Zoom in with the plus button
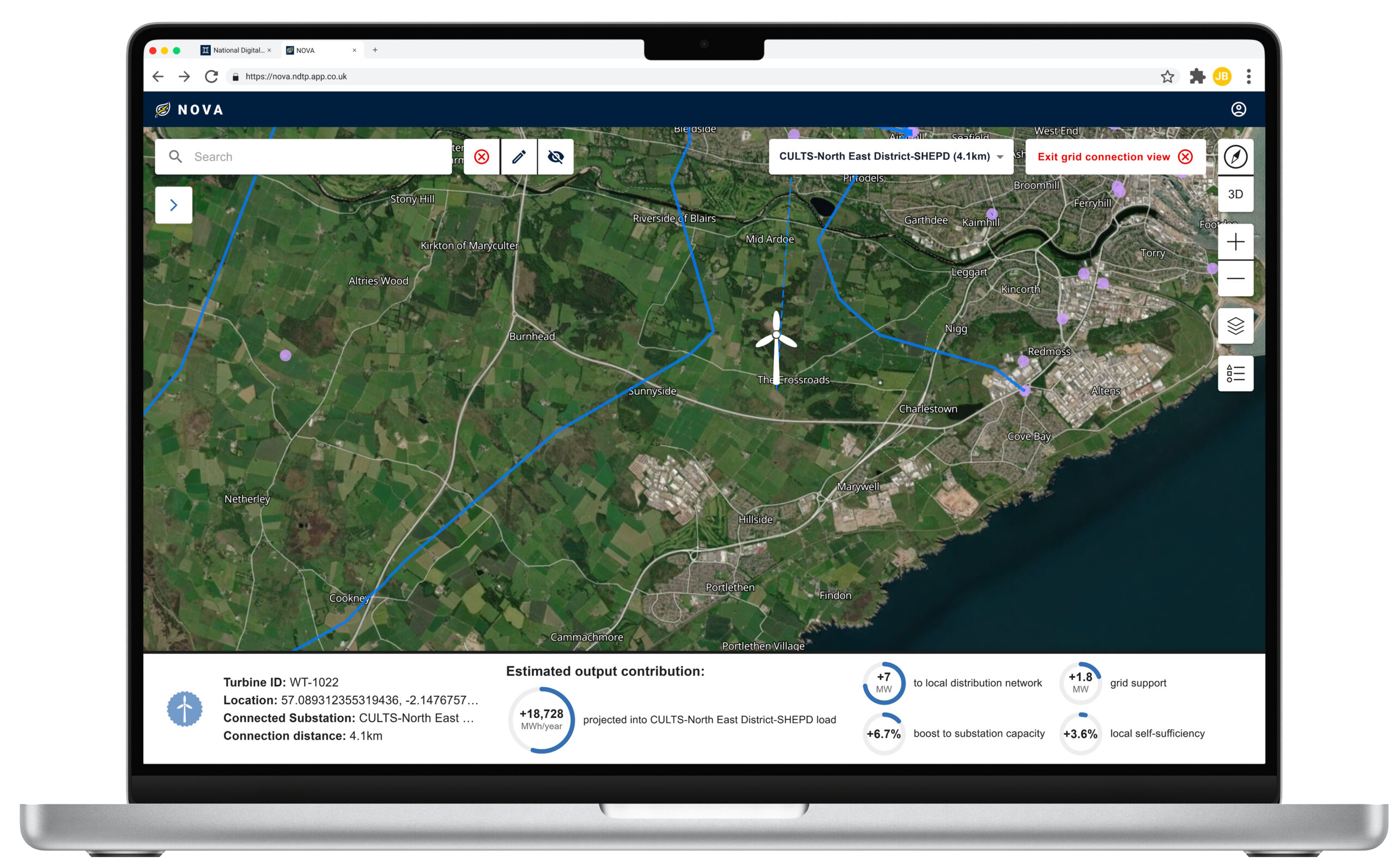Viewport: 1395px width, 868px height. tap(1235, 242)
